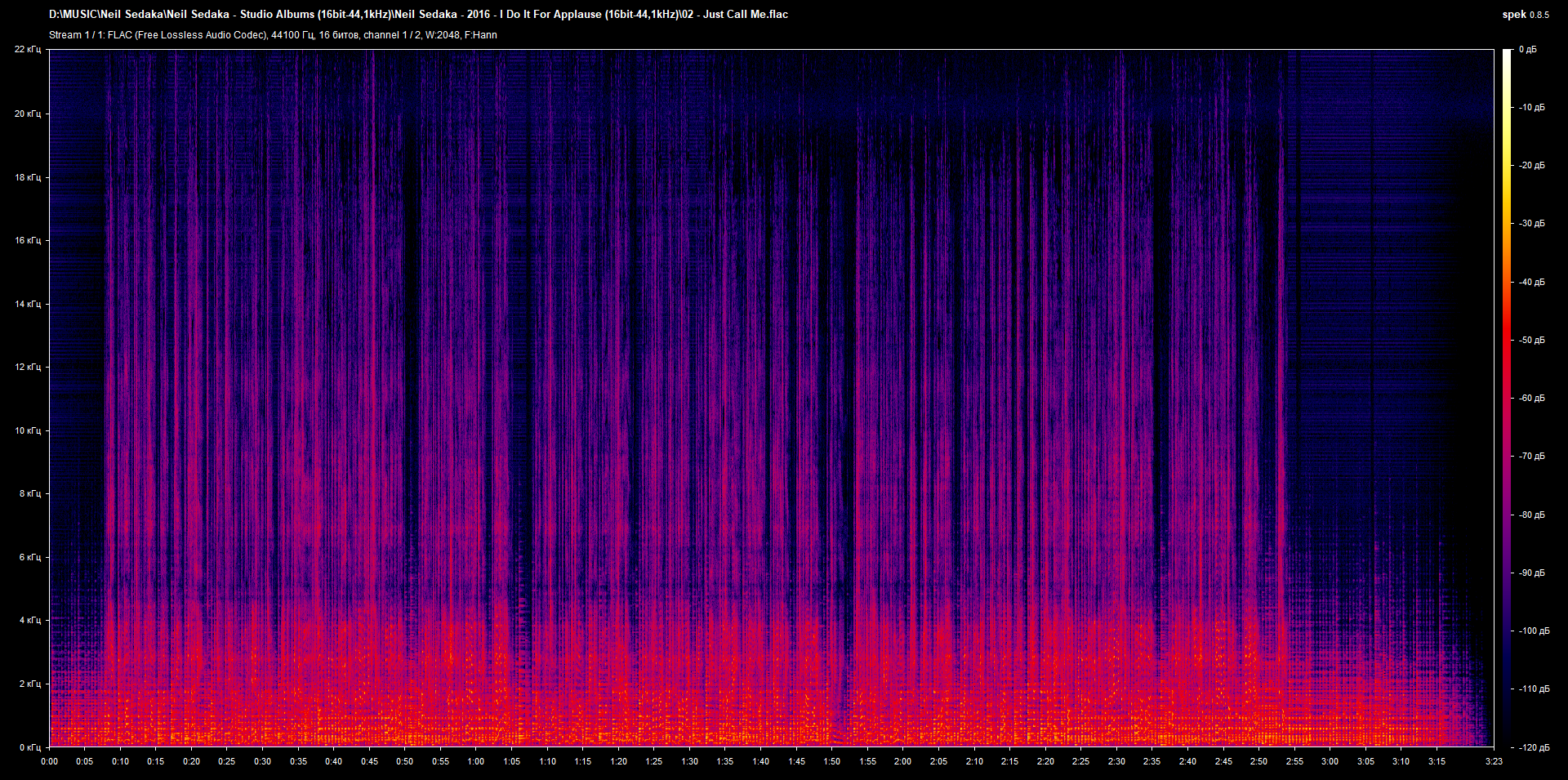Click the -90 дБ level scale label

(x=1531, y=573)
